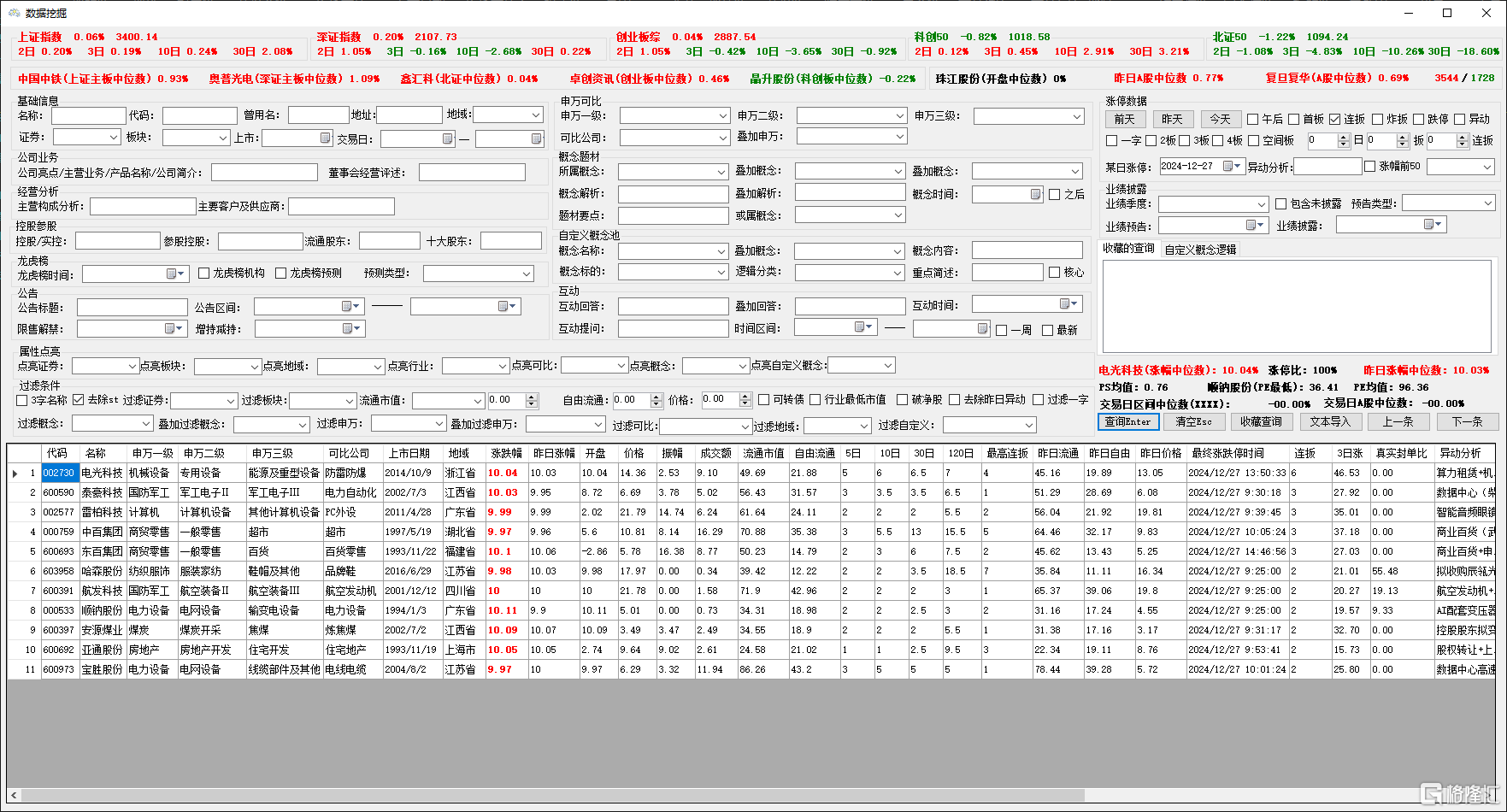
Task: Open calendar icon of 交易日 start date
Action: pyautogui.click(x=447, y=138)
